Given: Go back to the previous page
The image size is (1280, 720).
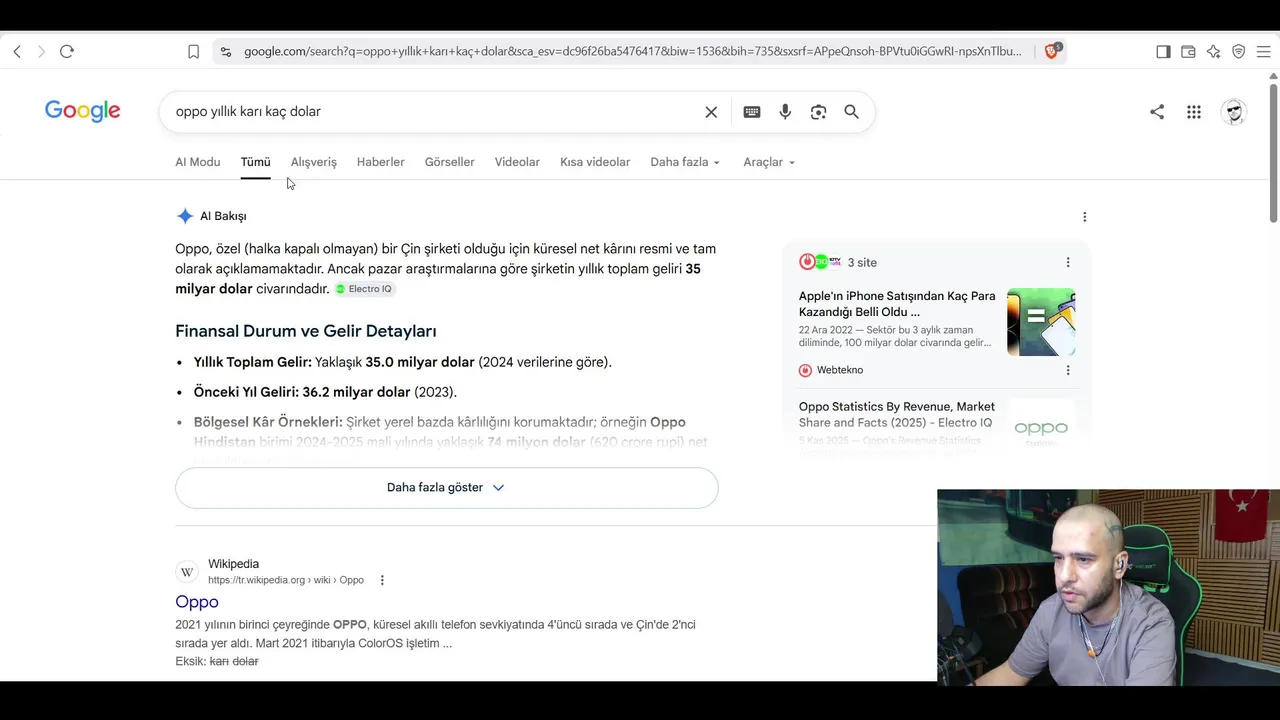Looking at the screenshot, I should [17, 52].
